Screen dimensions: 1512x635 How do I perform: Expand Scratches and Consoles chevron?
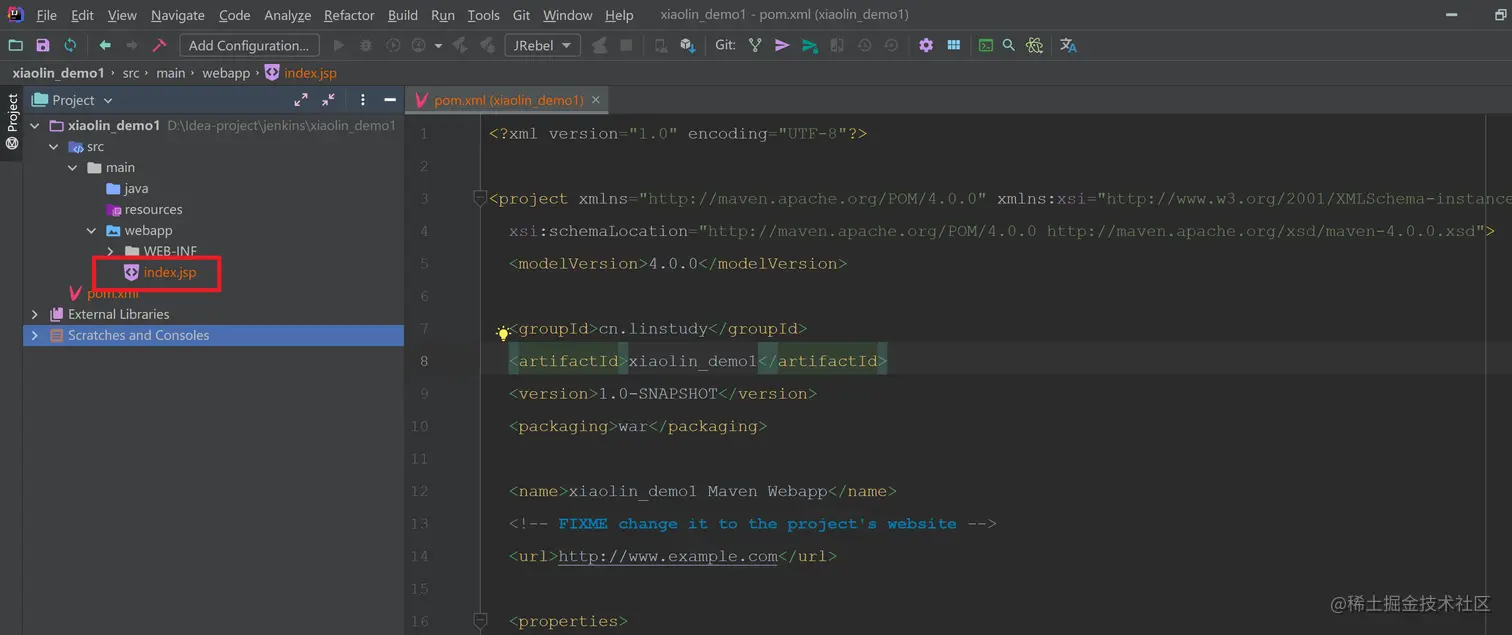tap(36, 336)
